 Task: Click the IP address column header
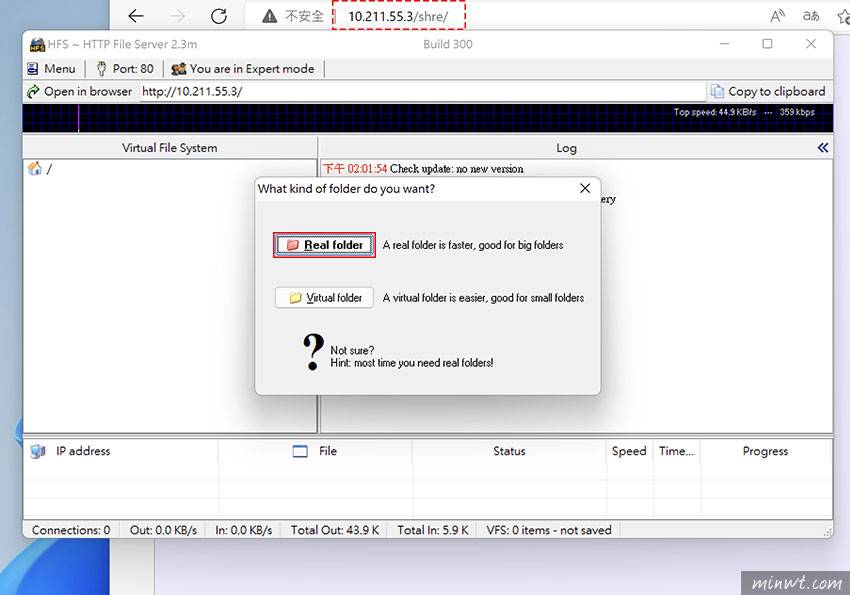click(83, 451)
